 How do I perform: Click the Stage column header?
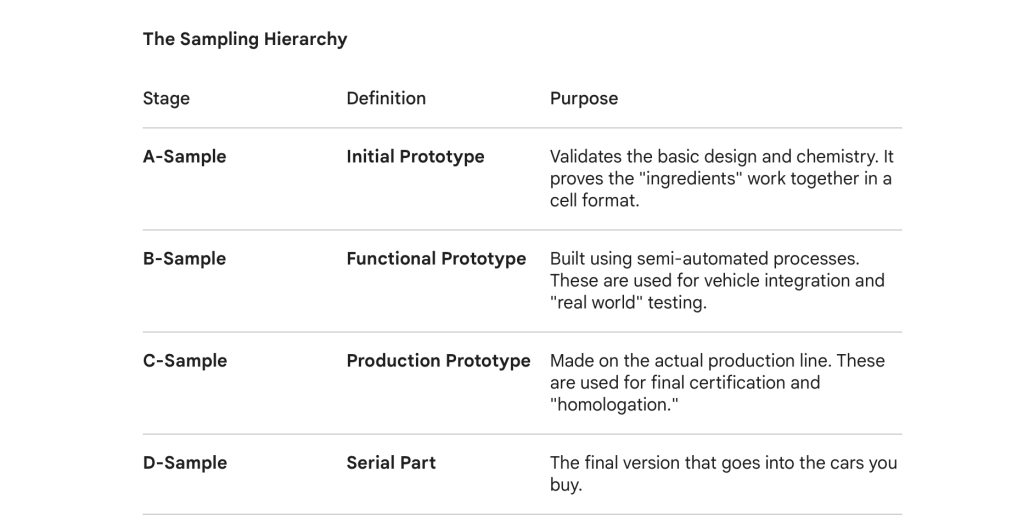(x=166, y=98)
